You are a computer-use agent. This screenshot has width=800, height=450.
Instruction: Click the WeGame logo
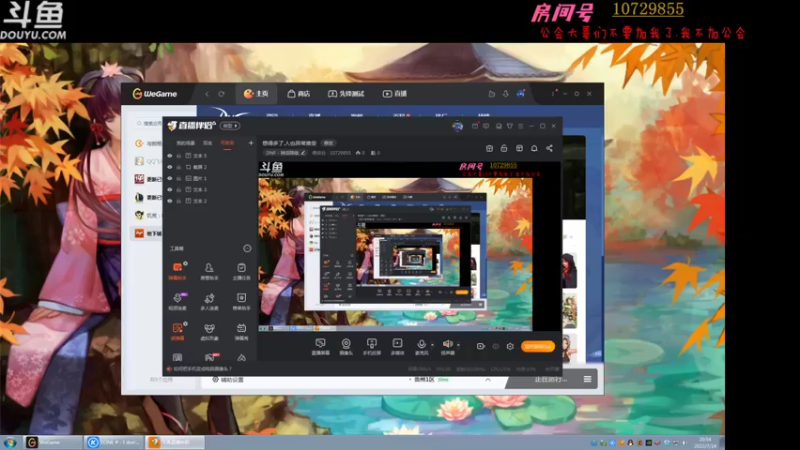pos(155,94)
